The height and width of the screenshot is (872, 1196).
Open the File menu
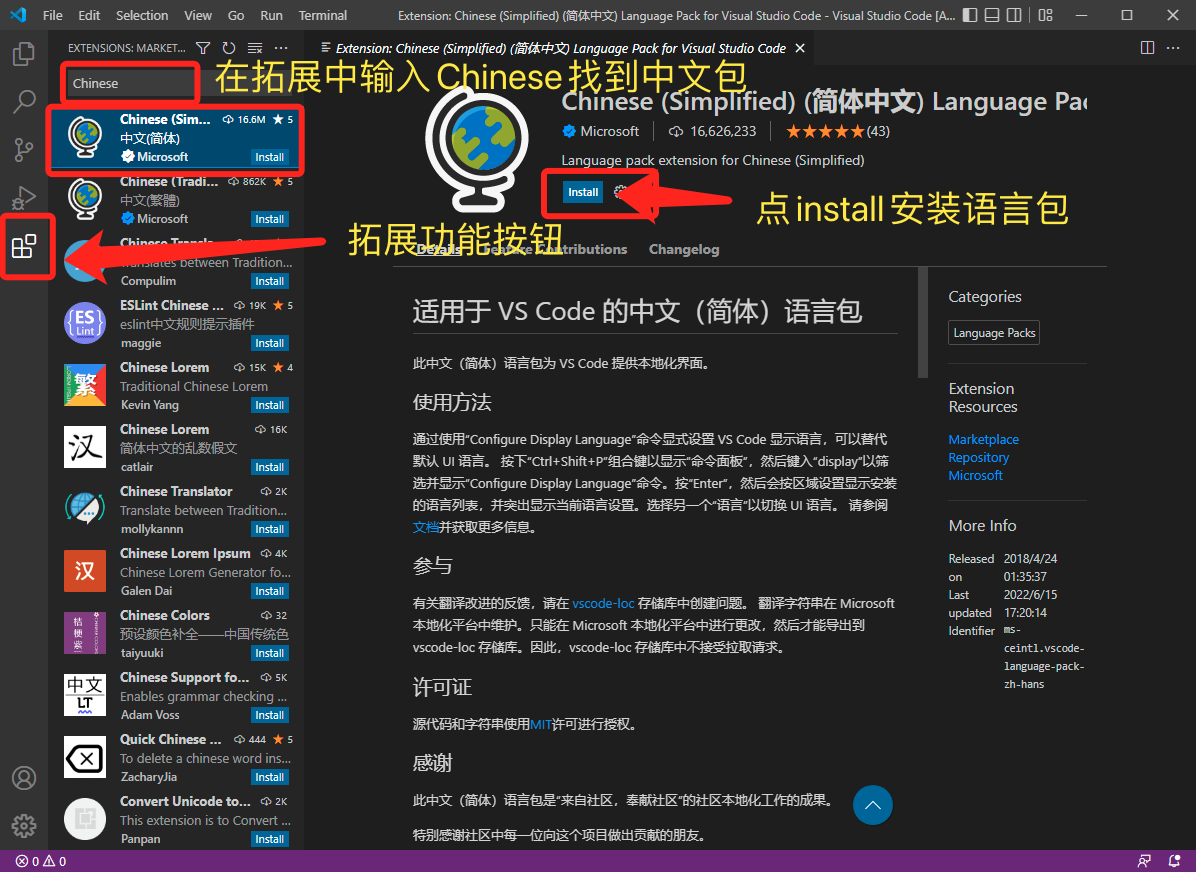pos(53,15)
